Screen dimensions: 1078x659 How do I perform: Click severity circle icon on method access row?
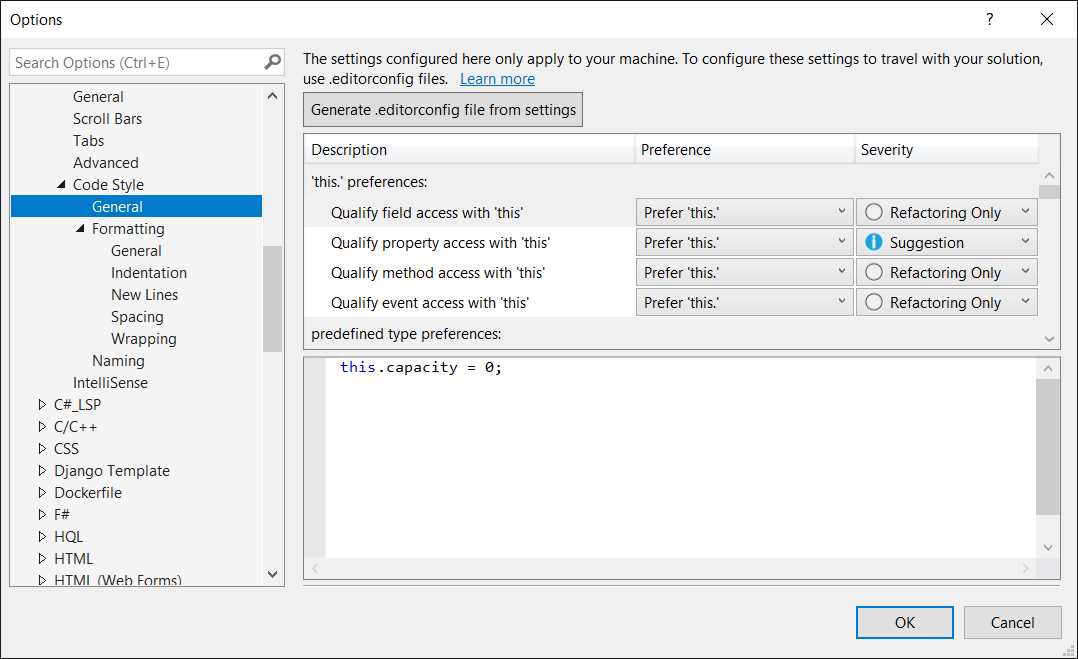[874, 271]
